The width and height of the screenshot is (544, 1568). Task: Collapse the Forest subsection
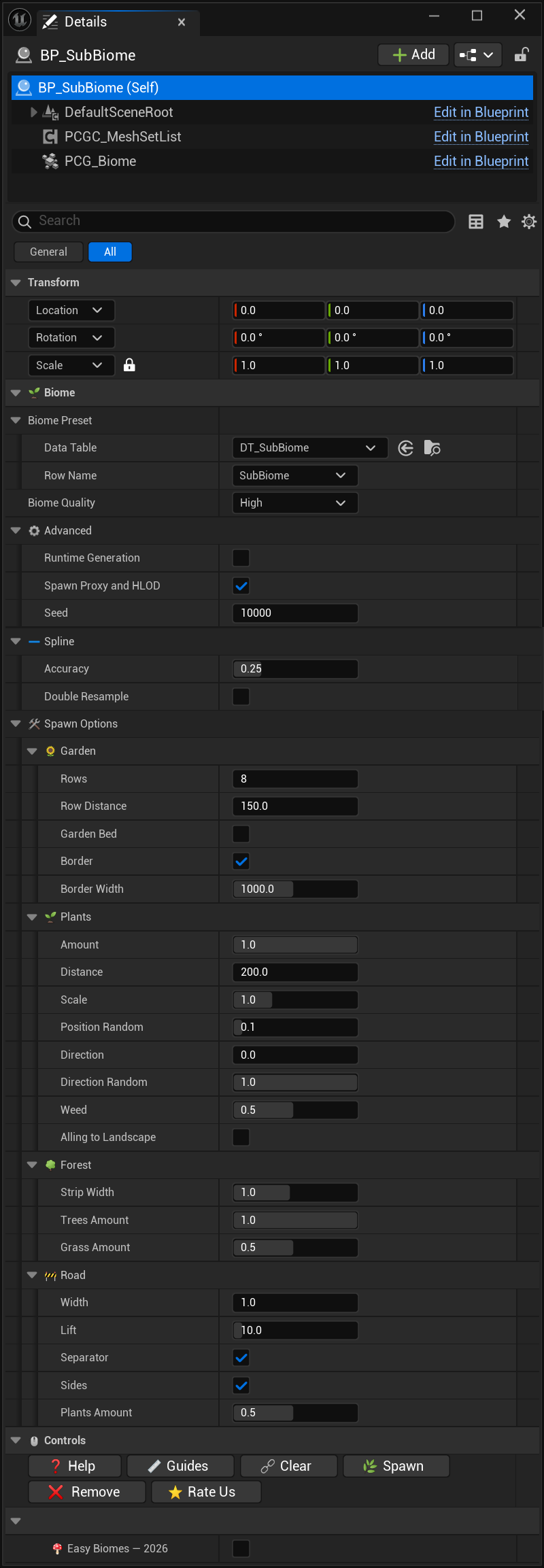pos(32,1165)
